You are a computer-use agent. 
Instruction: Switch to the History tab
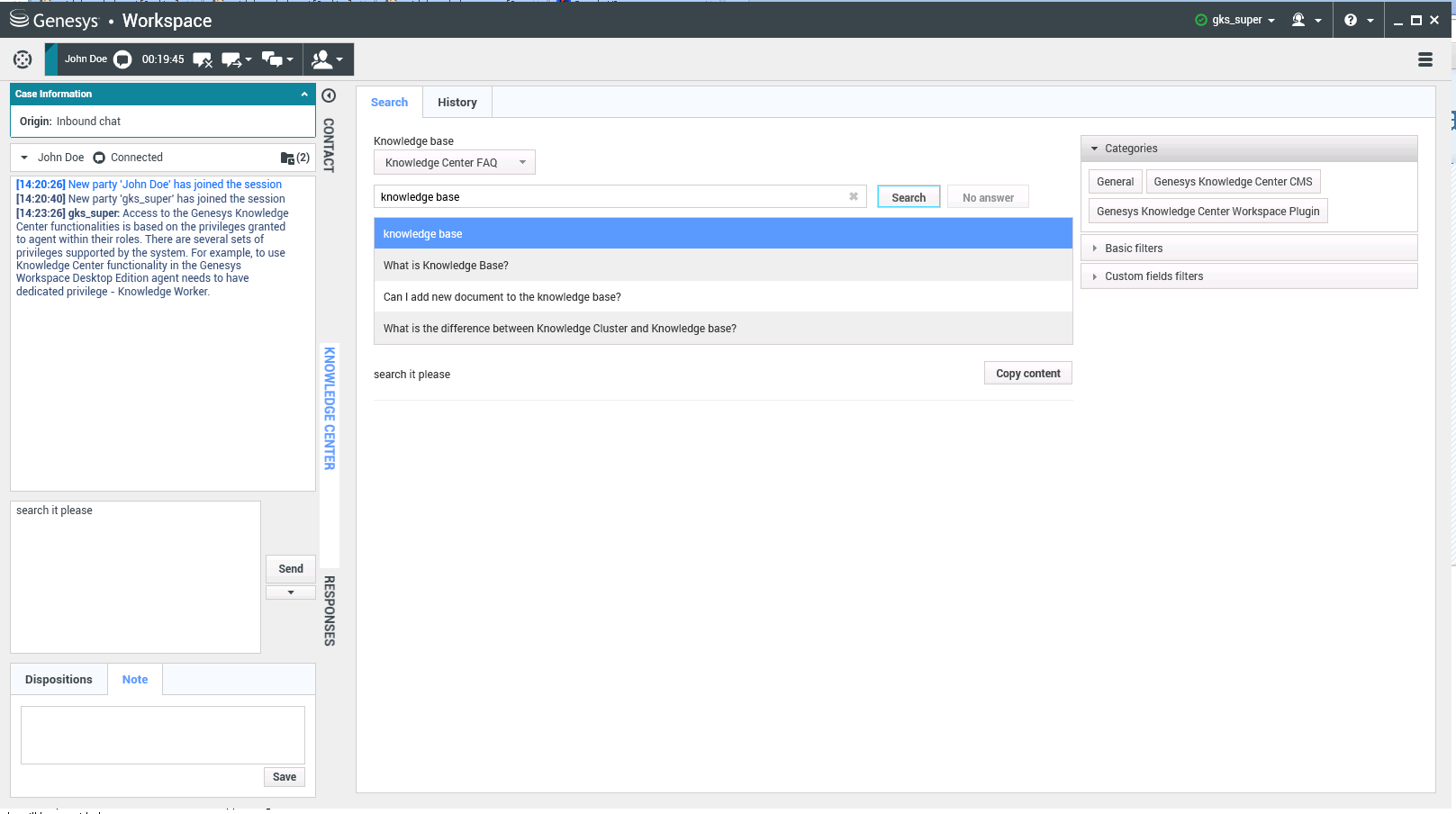tap(457, 103)
